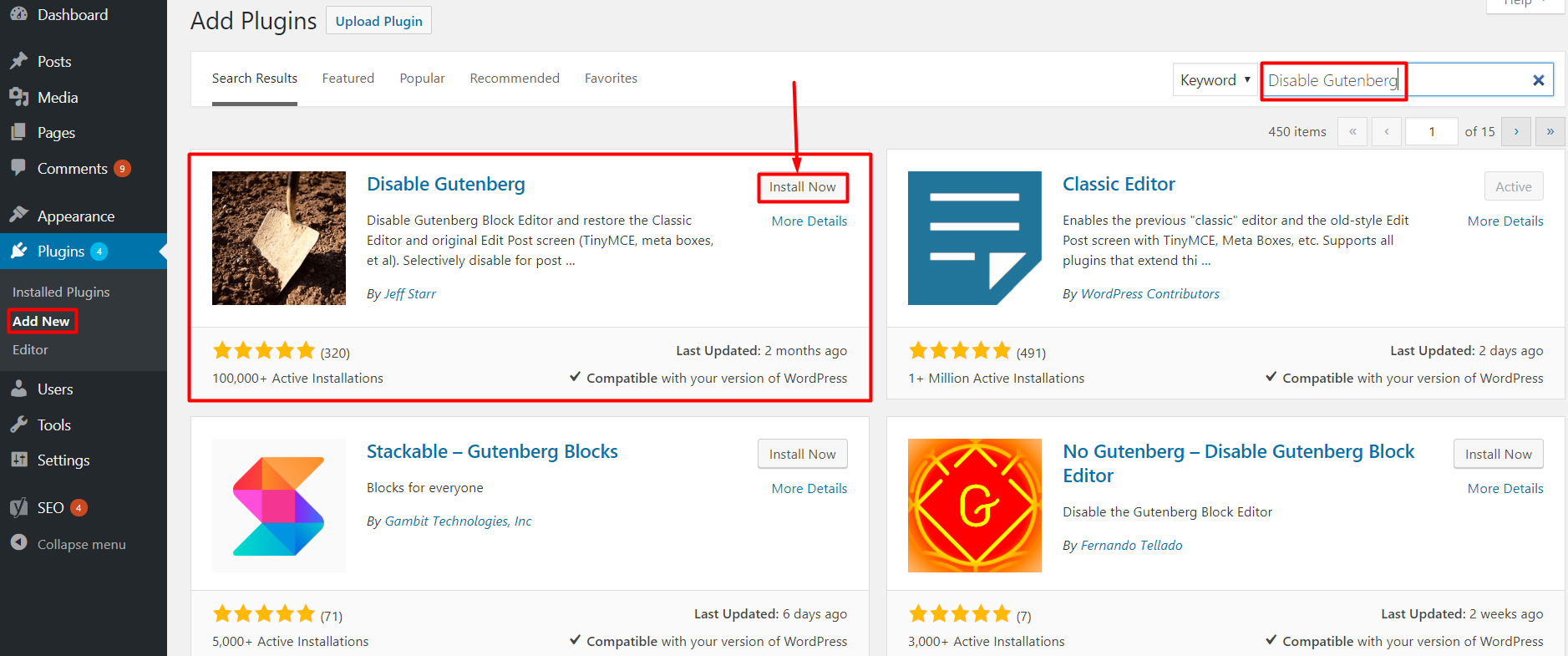
Task: Open No Gutenberg – Disable Gutenberg title
Action: pyautogui.click(x=1238, y=463)
